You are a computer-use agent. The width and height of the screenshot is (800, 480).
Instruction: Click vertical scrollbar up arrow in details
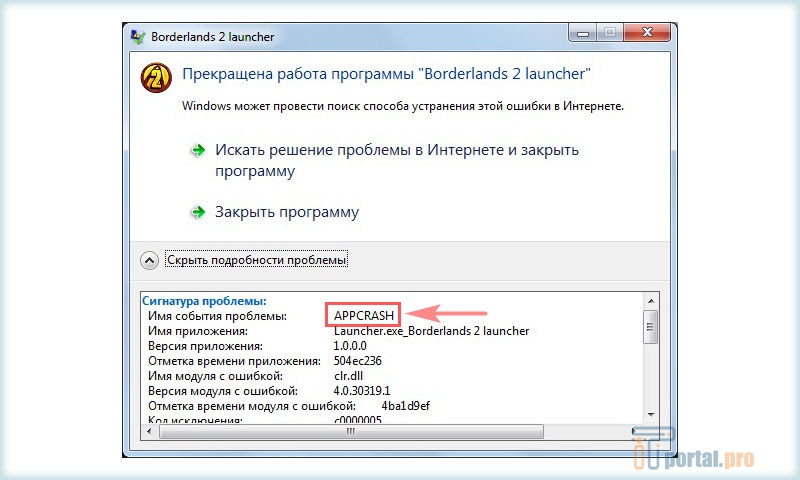tap(651, 301)
